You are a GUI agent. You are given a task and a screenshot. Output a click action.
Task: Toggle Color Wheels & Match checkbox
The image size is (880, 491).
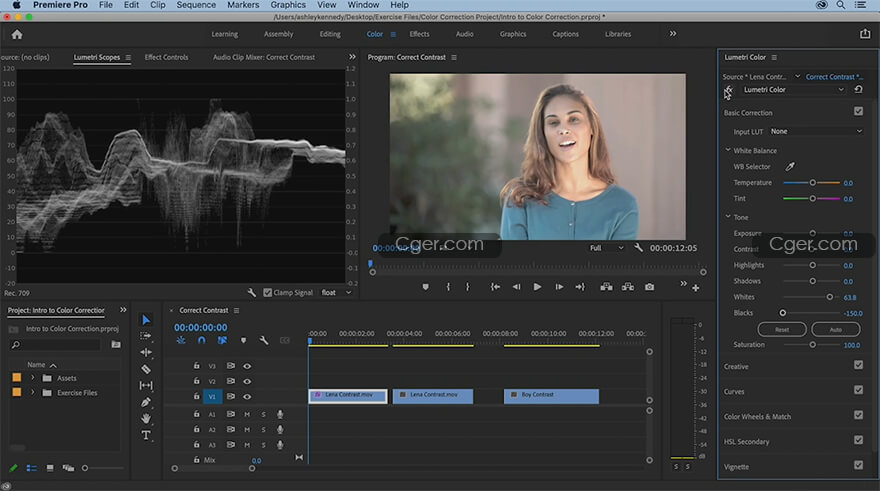859,415
